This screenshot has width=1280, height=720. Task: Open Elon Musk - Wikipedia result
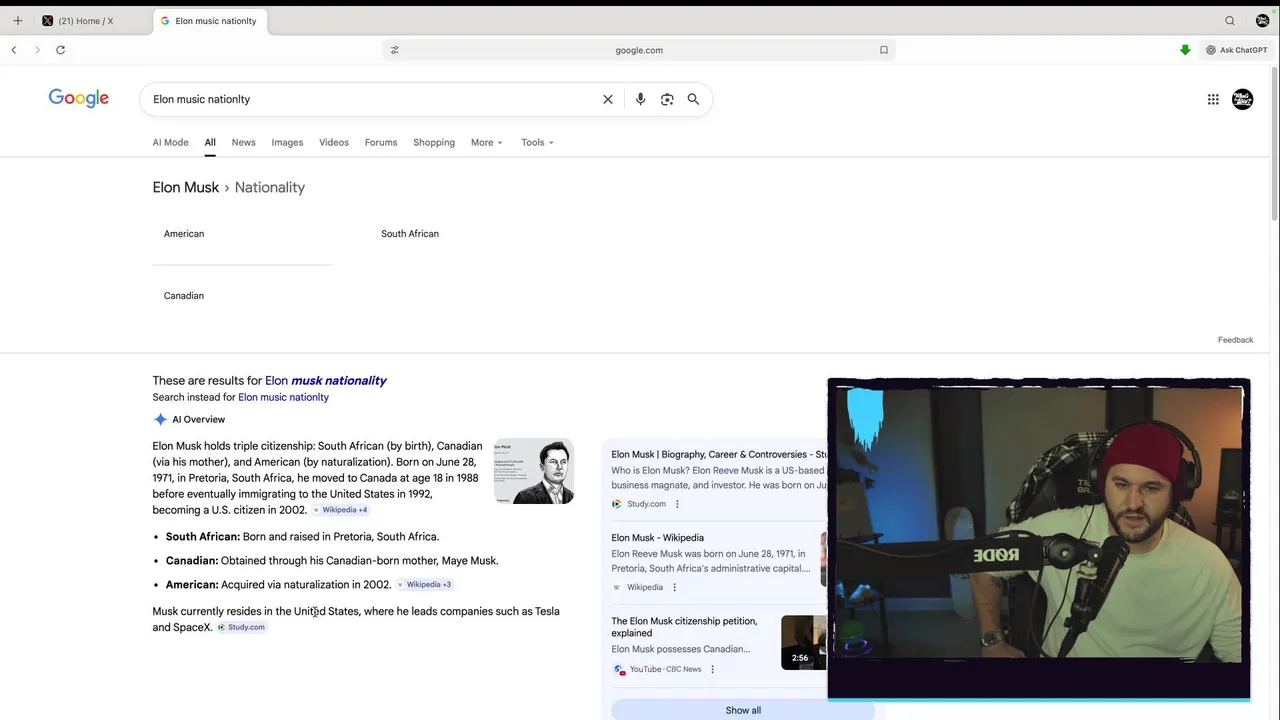[x=657, y=537]
